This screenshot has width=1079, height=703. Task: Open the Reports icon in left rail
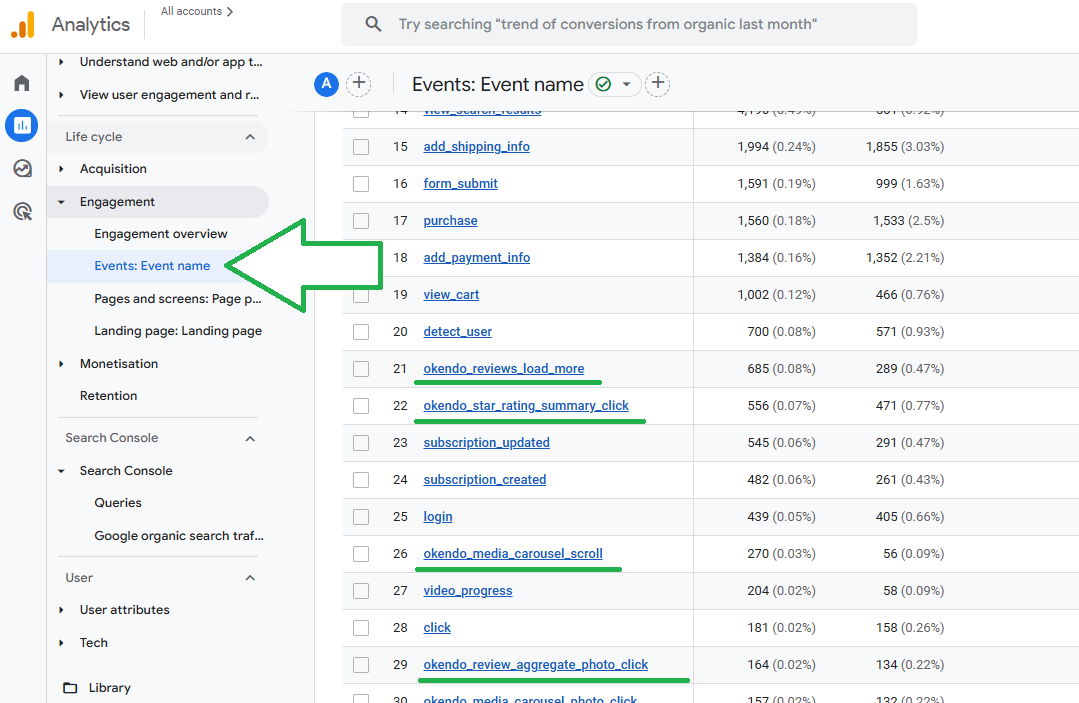coord(22,125)
